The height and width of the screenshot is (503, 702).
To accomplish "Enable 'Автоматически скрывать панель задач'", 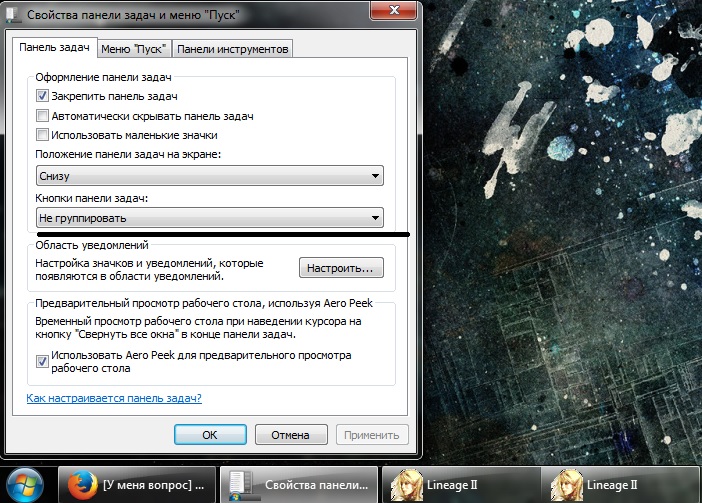I will tap(42, 115).
